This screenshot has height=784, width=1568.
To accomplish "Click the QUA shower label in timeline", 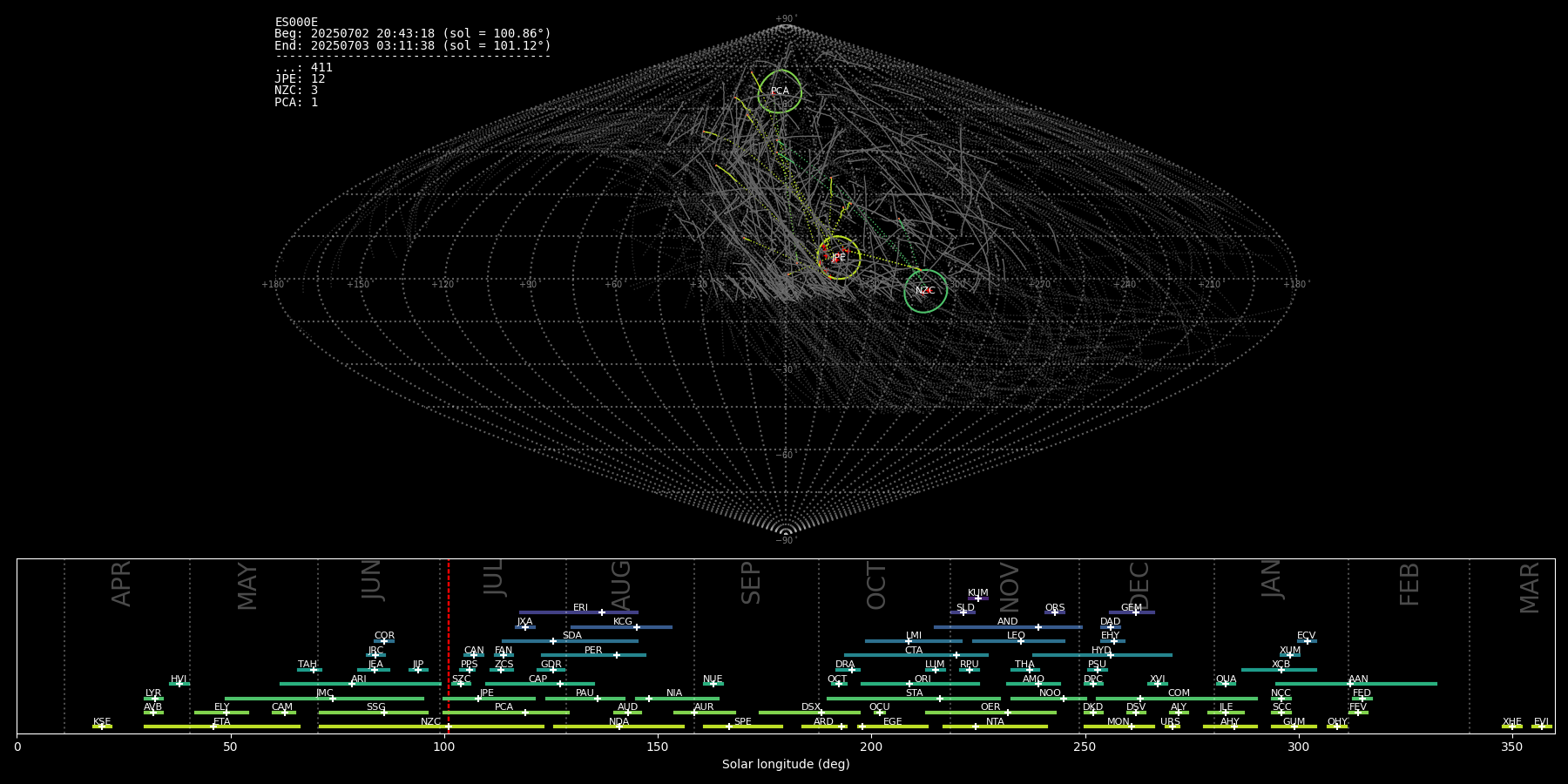I will (1226, 679).
